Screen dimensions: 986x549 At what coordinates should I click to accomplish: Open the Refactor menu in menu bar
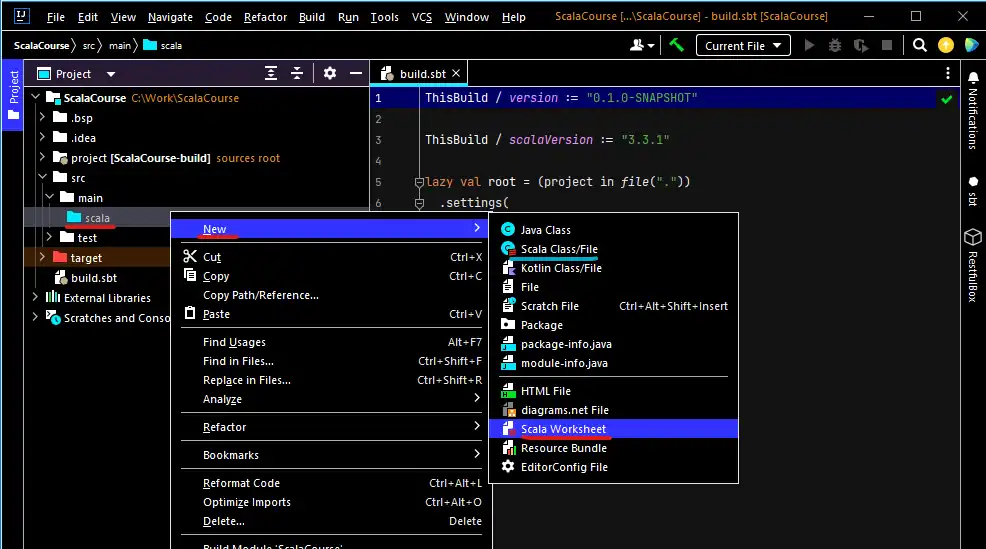pyautogui.click(x=265, y=17)
